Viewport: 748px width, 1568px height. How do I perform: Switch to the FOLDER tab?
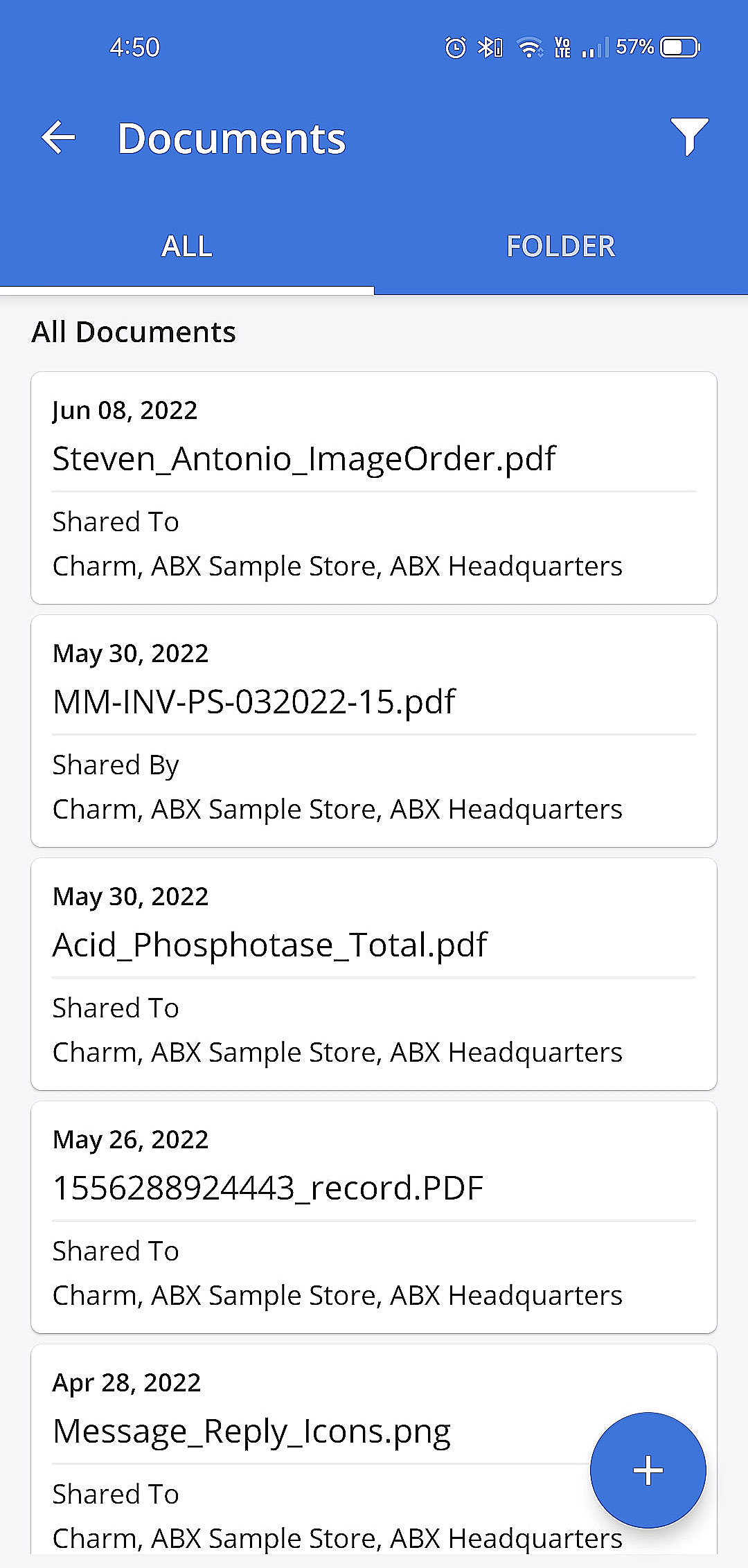561,247
